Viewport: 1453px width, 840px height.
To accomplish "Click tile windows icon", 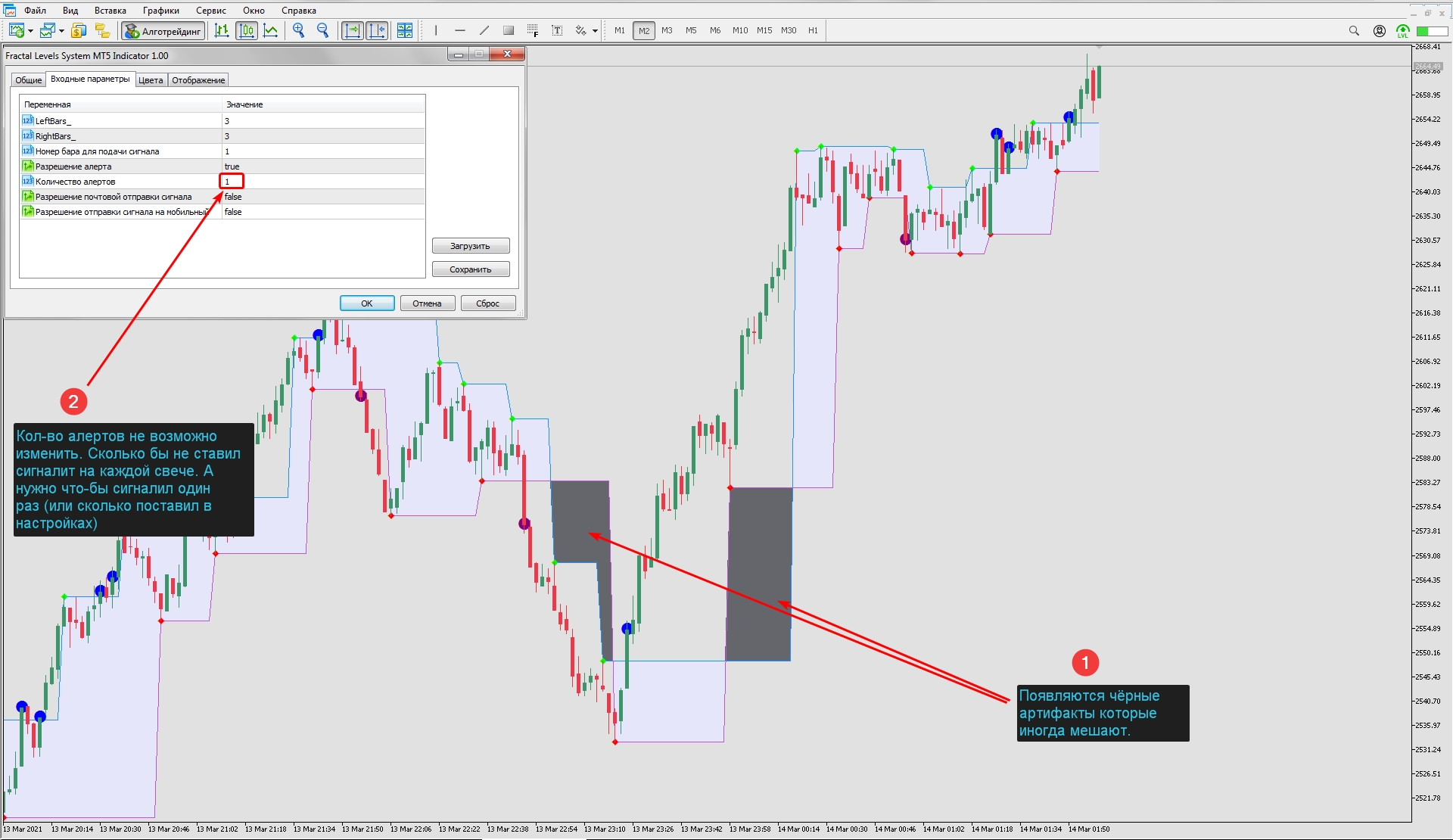I will click(x=405, y=31).
